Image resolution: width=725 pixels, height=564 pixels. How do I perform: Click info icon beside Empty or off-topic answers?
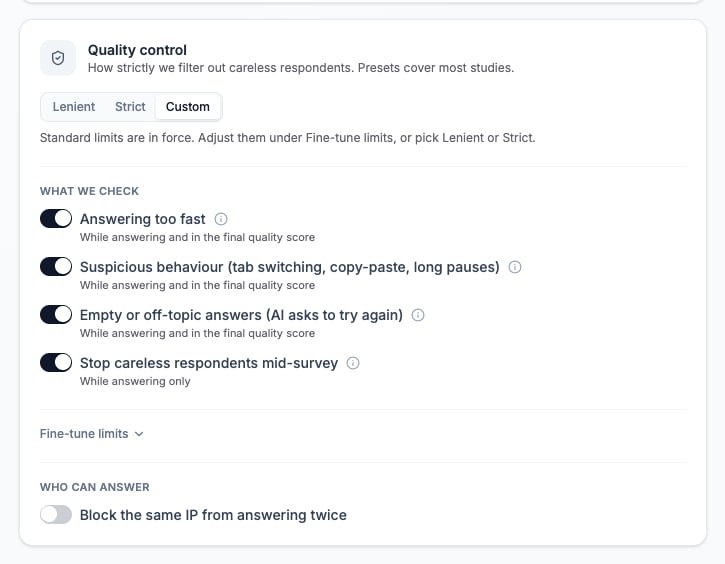[x=418, y=315]
